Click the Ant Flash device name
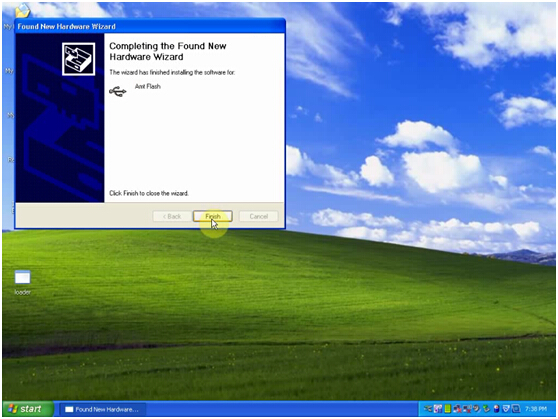The height and width of the screenshot is (419, 558). point(148,87)
